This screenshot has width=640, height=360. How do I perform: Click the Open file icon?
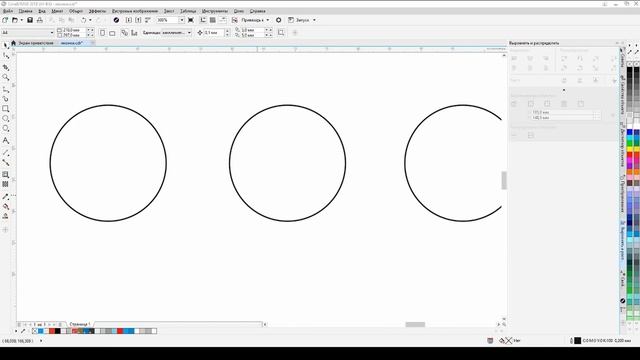15,20
